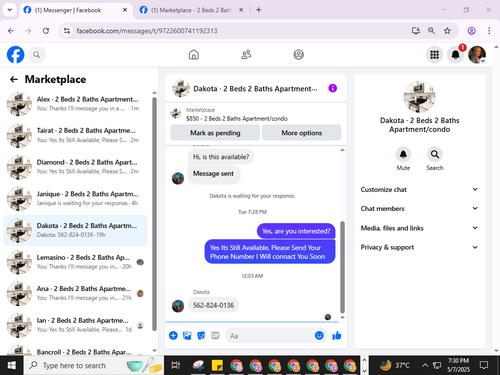Screen dimensions: 500x375
Task: Click the Yes, are you interested? message
Action: click(296, 231)
